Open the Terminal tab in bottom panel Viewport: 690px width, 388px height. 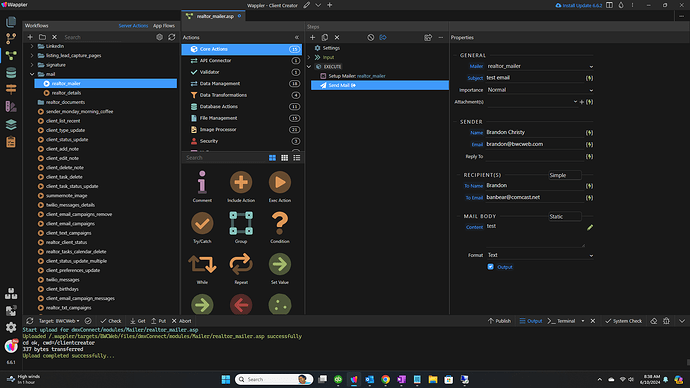(x=562, y=321)
